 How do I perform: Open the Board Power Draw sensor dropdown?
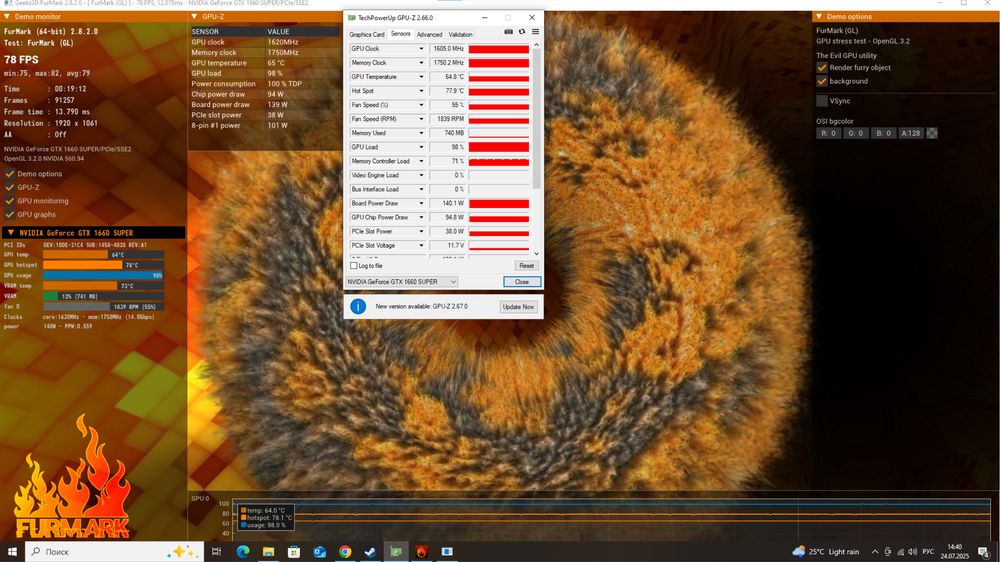click(421, 203)
